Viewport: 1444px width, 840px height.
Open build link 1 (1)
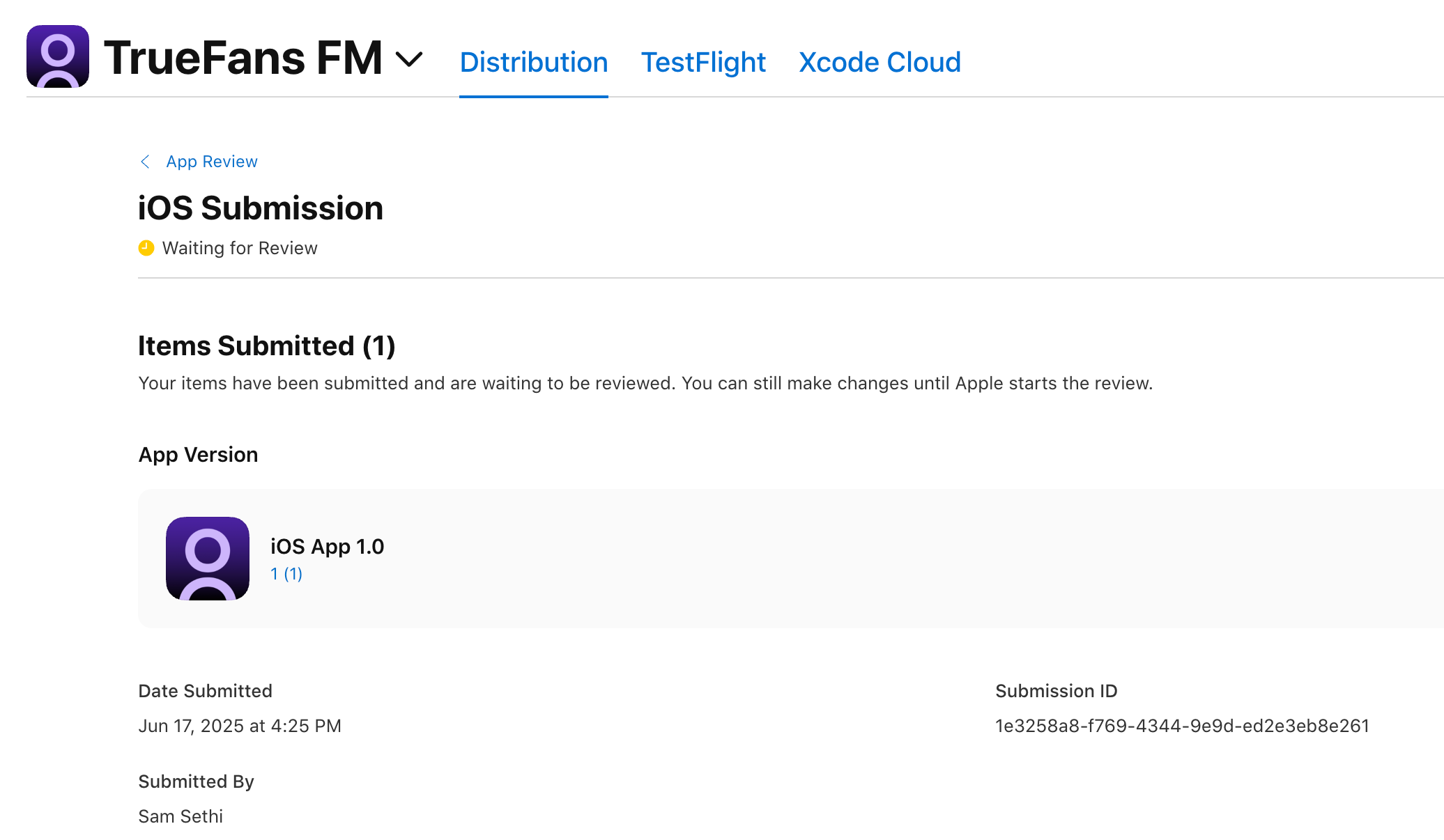tap(286, 574)
